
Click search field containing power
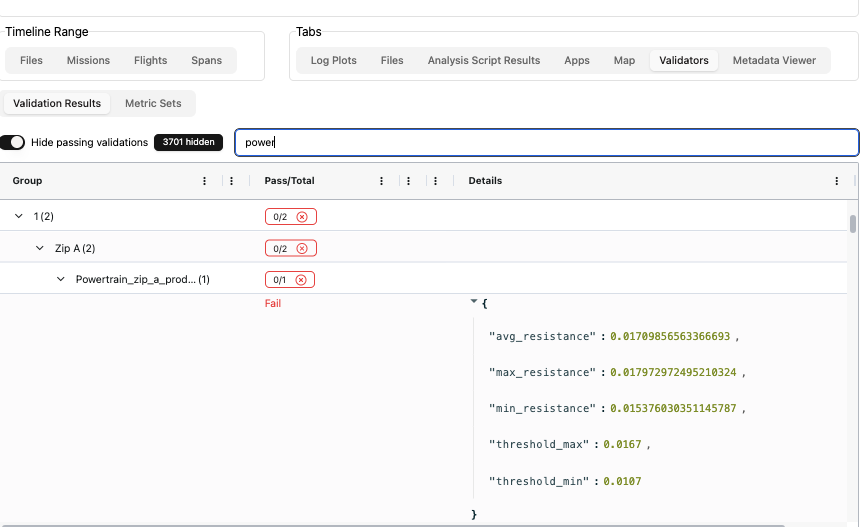click(547, 142)
